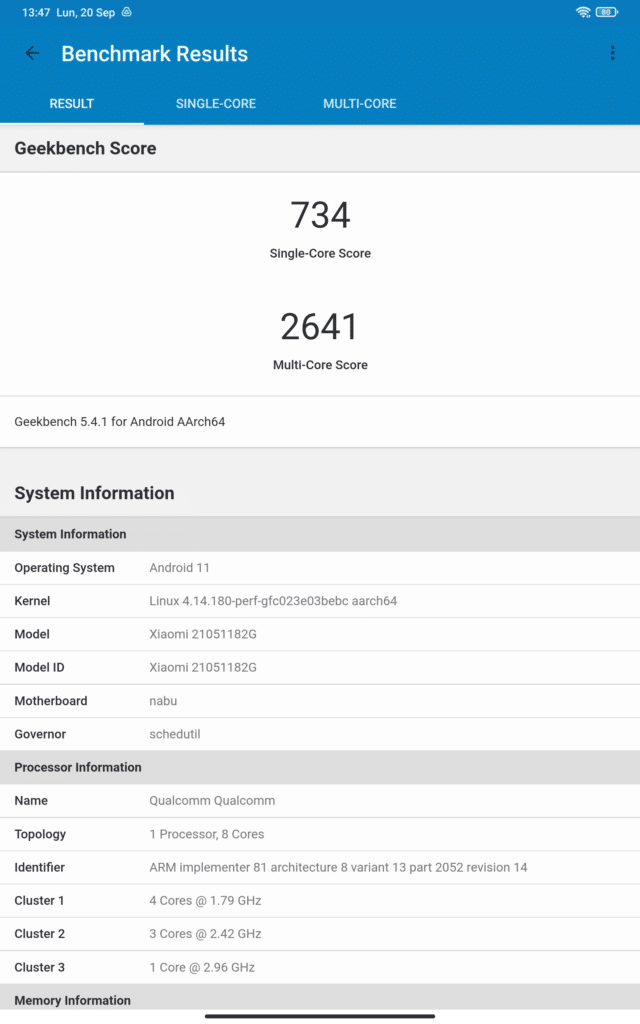Tap the Single-Core Score label
Image resolution: width=640 pixels, height=1024 pixels.
tap(320, 253)
